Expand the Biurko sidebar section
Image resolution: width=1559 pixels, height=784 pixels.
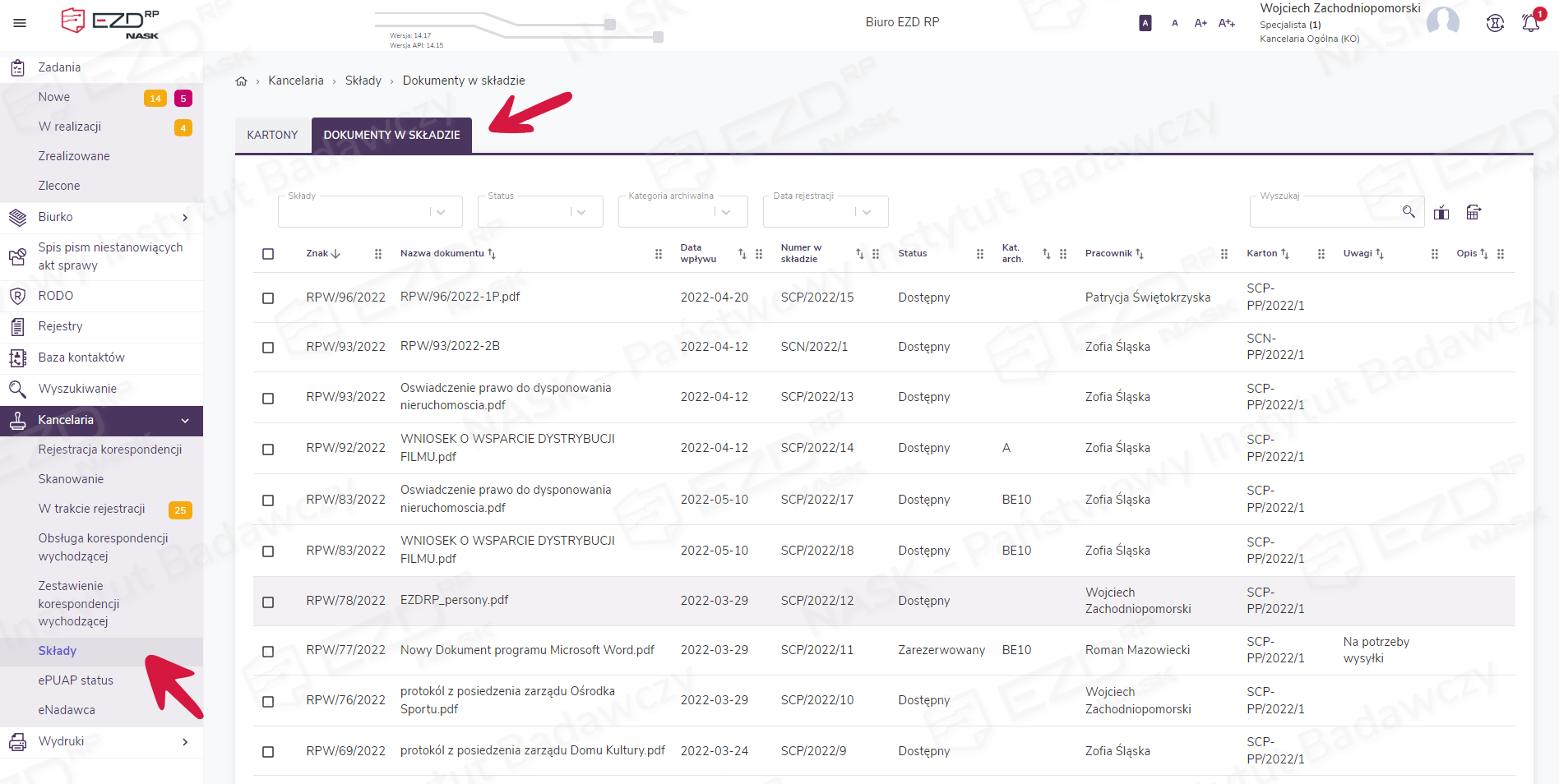(101, 217)
